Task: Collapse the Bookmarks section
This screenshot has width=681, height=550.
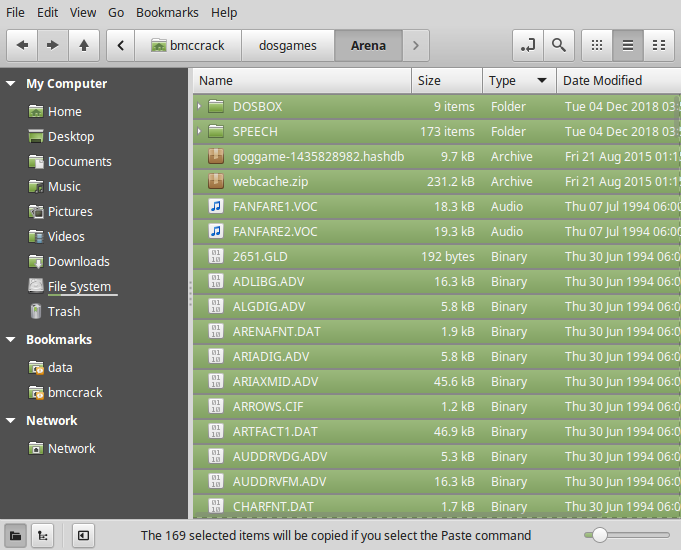Action: click(x=11, y=339)
